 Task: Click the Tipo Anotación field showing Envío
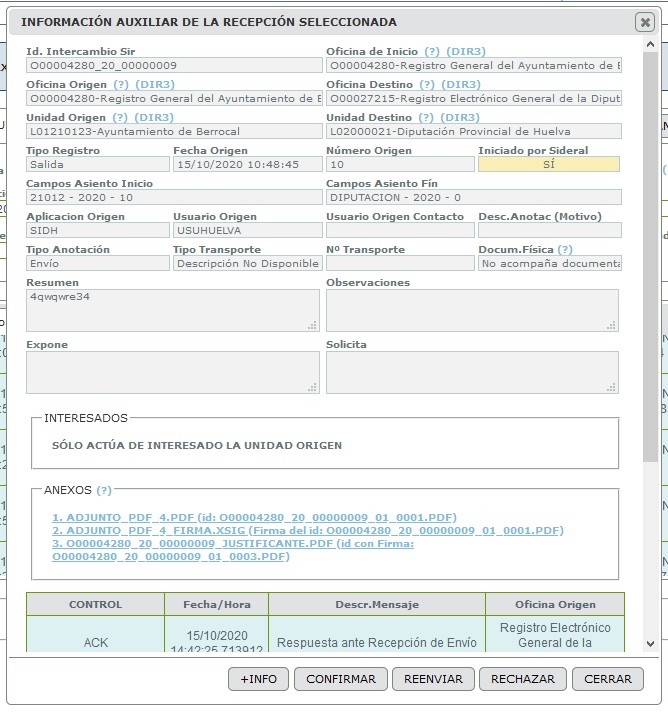(x=98, y=264)
